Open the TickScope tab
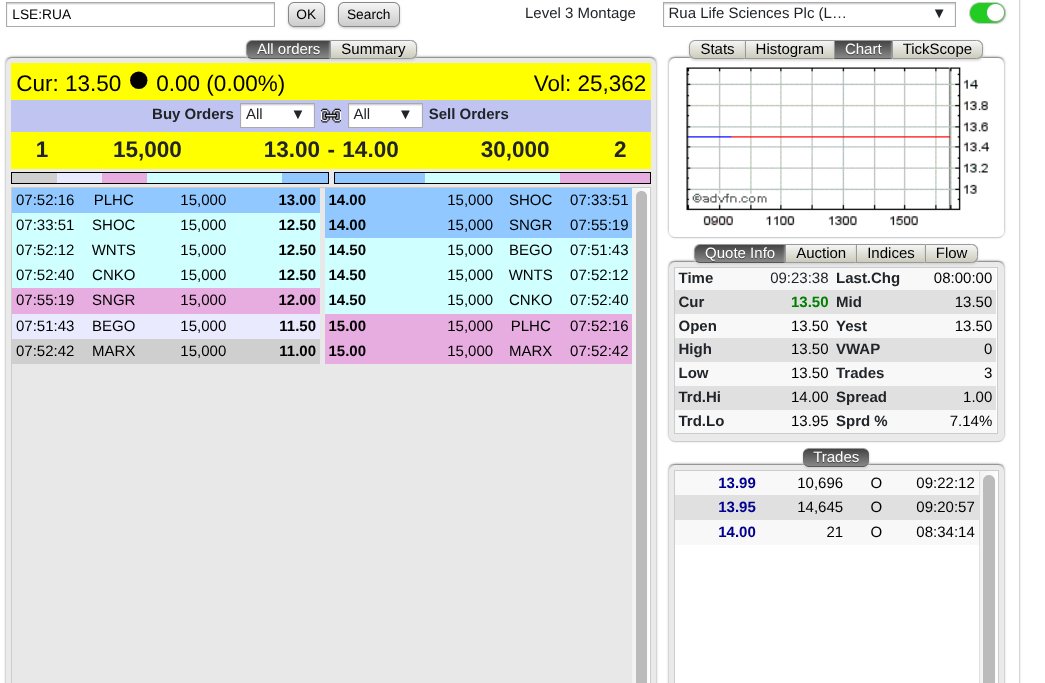Image resolution: width=1045 pixels, height=683 pixels. tap(937, 49)
